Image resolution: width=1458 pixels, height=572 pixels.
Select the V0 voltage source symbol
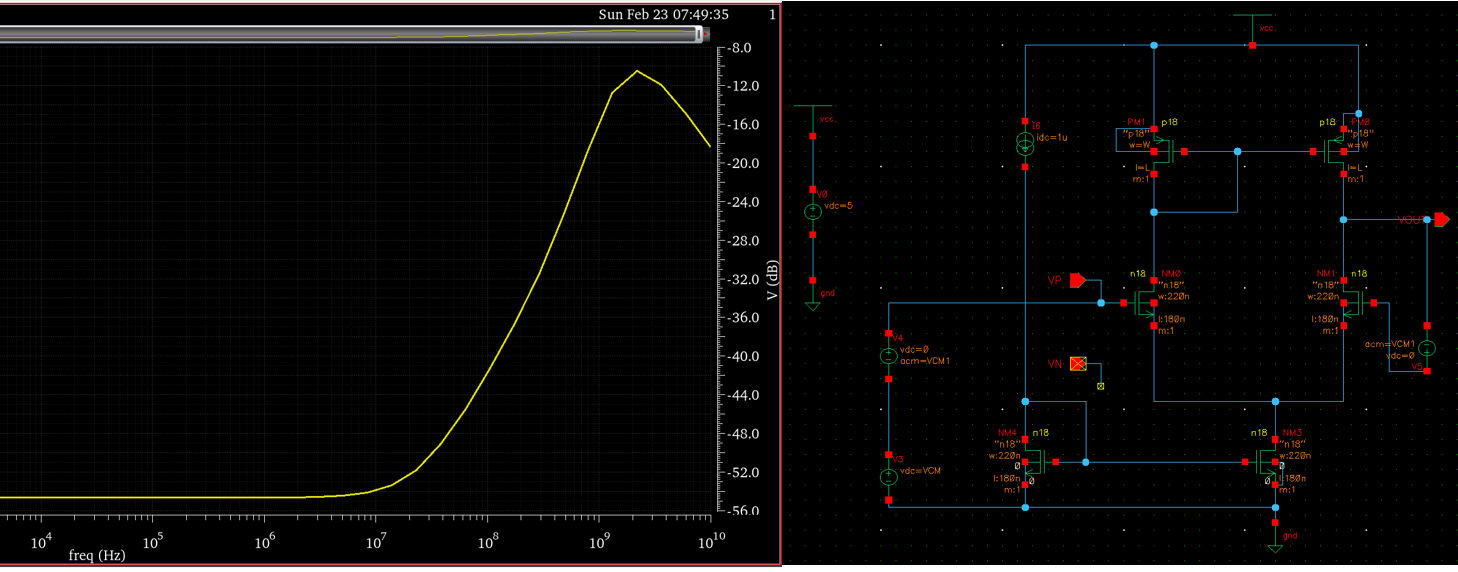(813, 211)
